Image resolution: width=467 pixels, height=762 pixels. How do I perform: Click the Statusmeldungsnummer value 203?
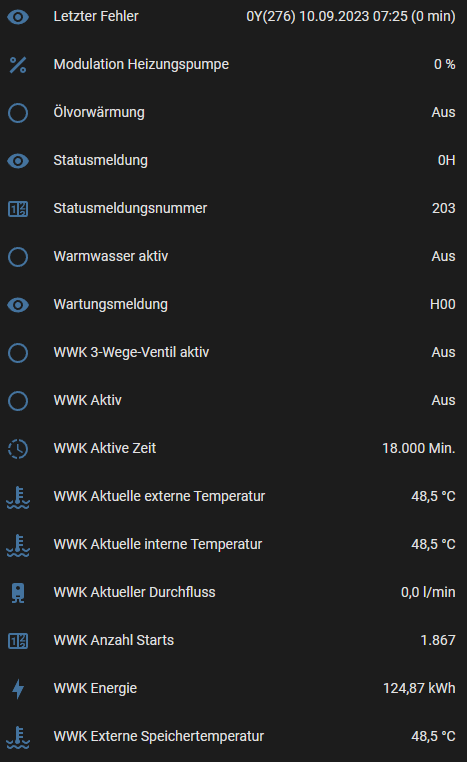[x=444, y=208]
